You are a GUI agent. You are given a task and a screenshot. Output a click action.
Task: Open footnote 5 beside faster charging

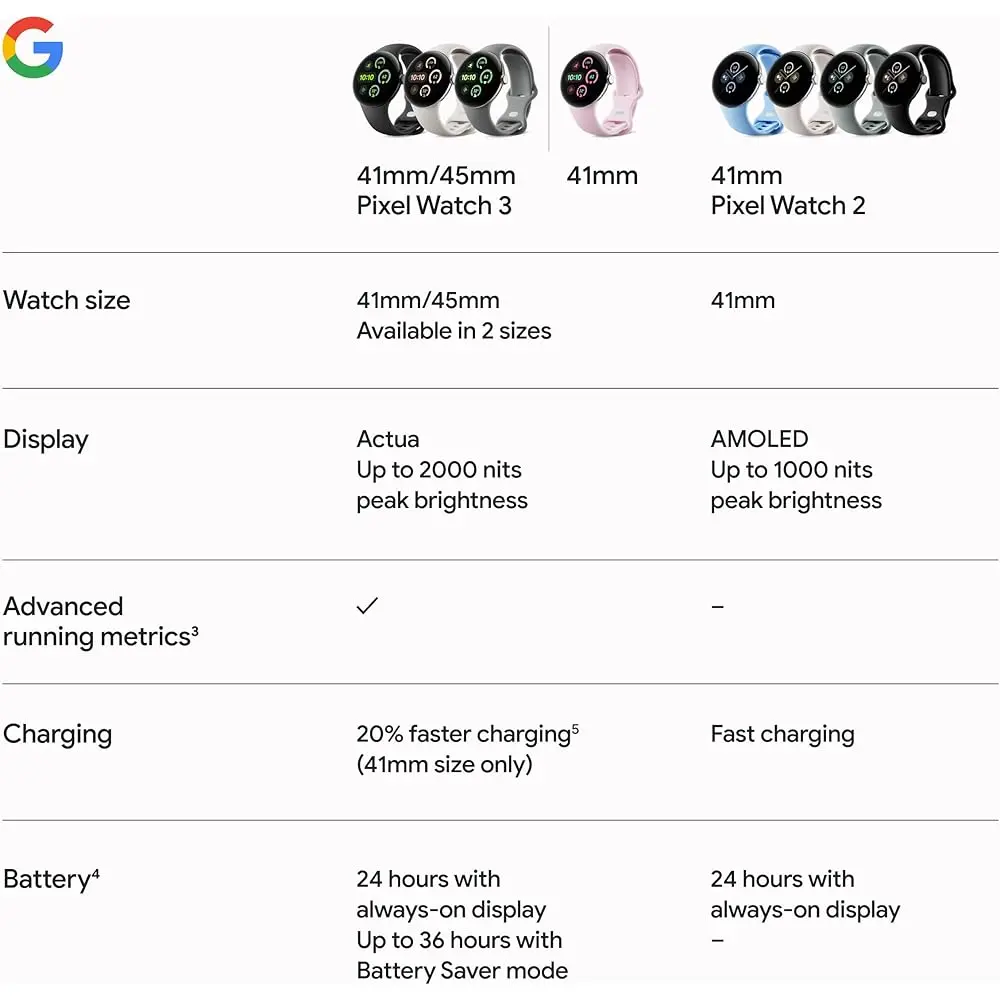[x=575, y=728]
